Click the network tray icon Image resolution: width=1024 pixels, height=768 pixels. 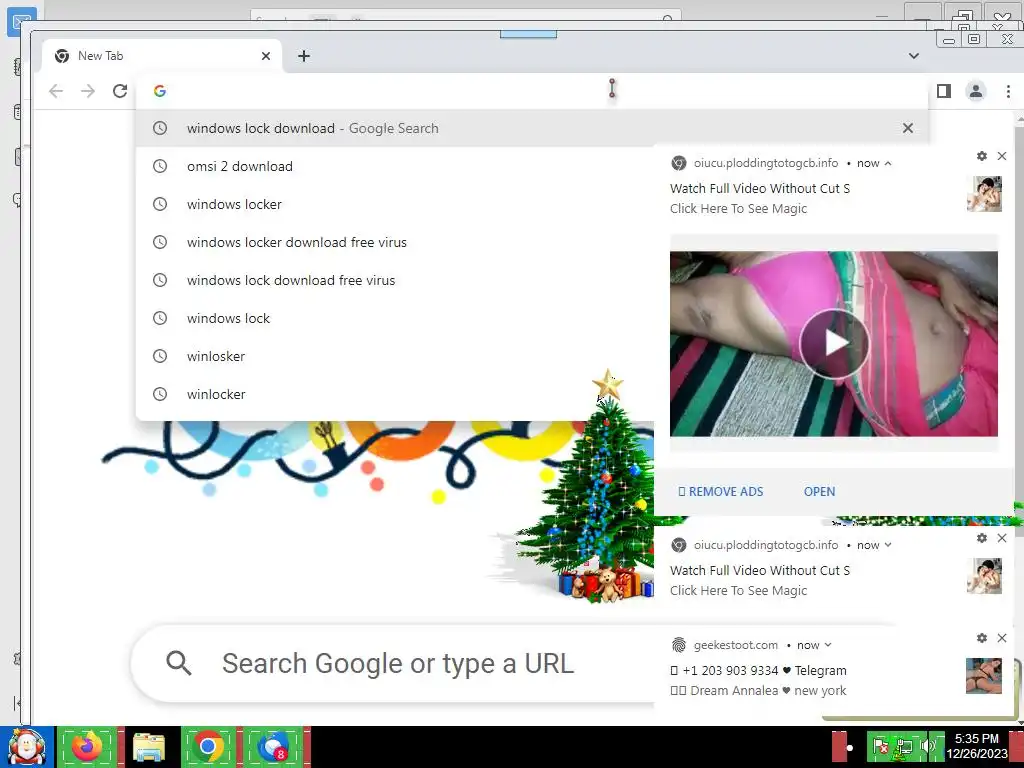click(905, 746)
